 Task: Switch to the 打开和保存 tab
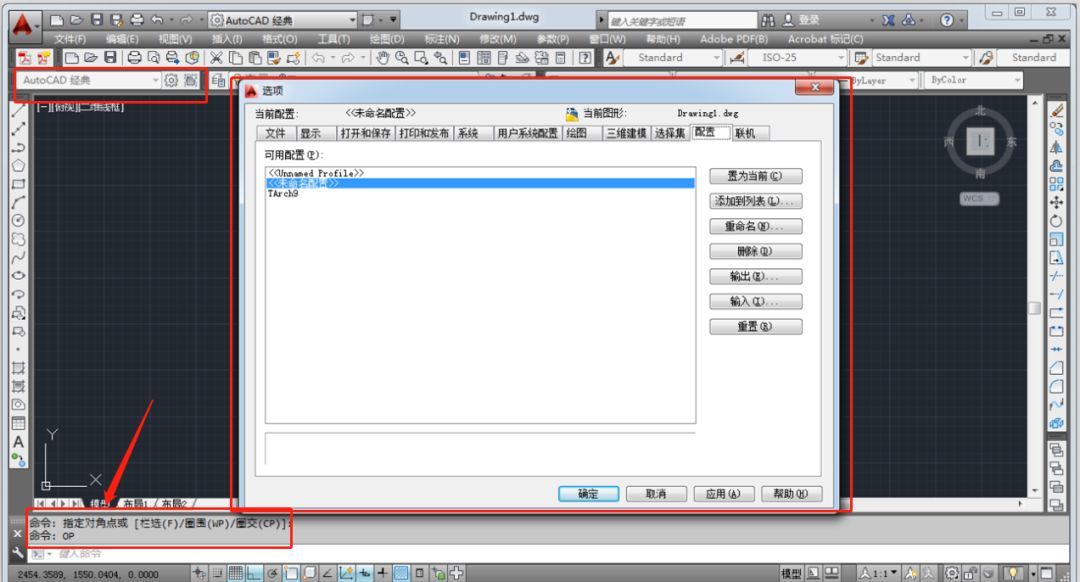coord(365,133)
